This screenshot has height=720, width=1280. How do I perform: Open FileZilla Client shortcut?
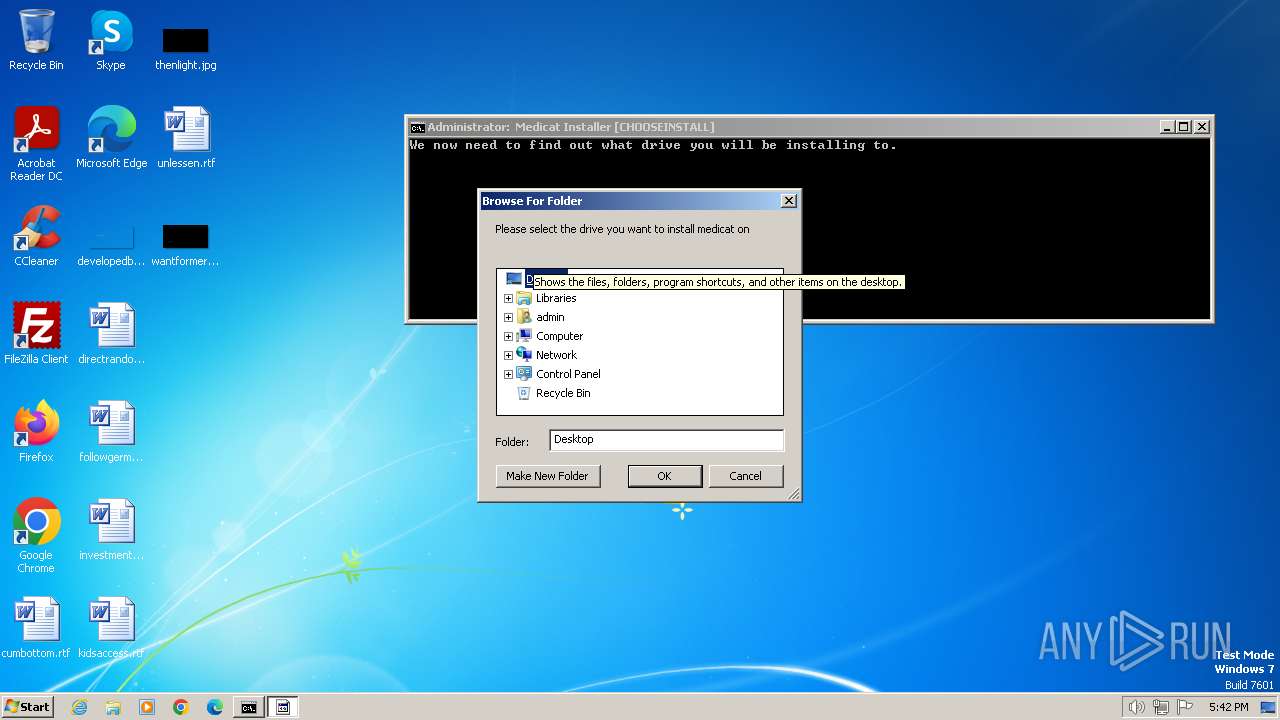(x=36, y=334)
